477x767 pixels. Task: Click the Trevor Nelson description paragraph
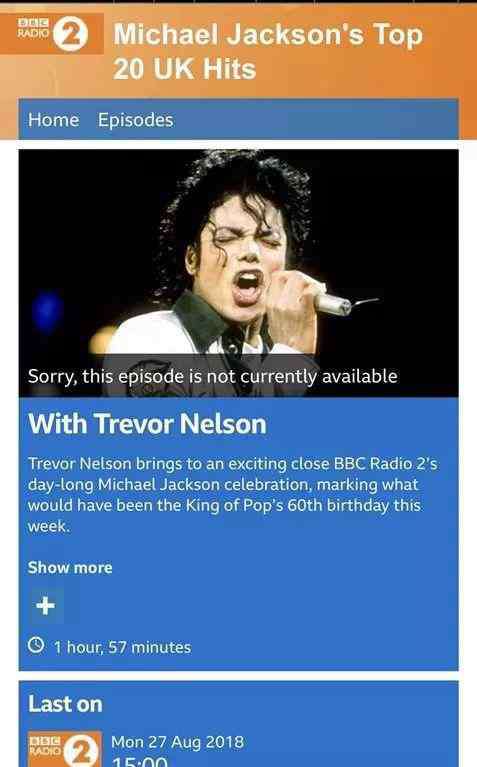tap(233, 495)
